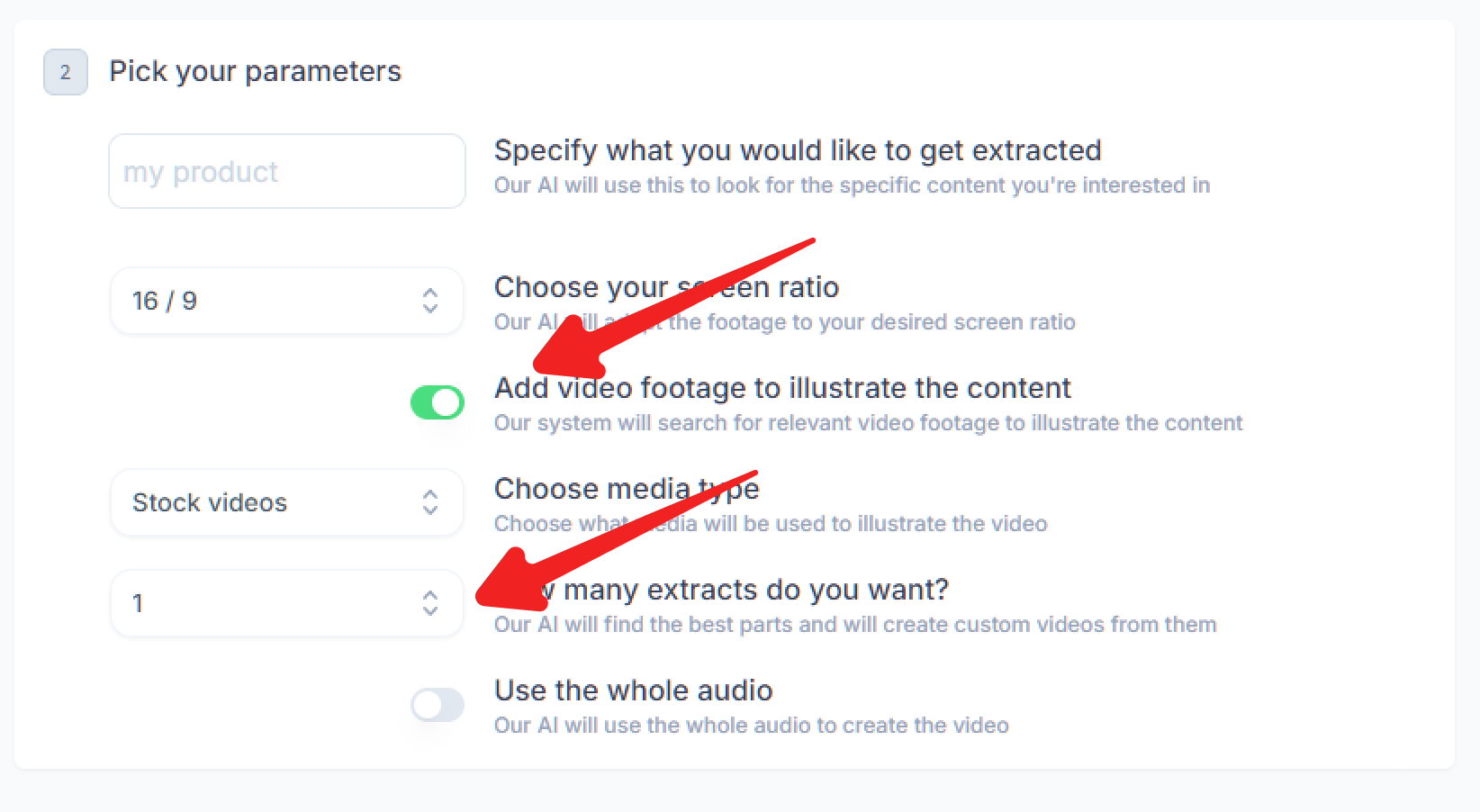Click the chevron arrows on Stock videos selector
Image resolution: width=1480 pixels, height=812 pixels.
click(x=430, y=502)
